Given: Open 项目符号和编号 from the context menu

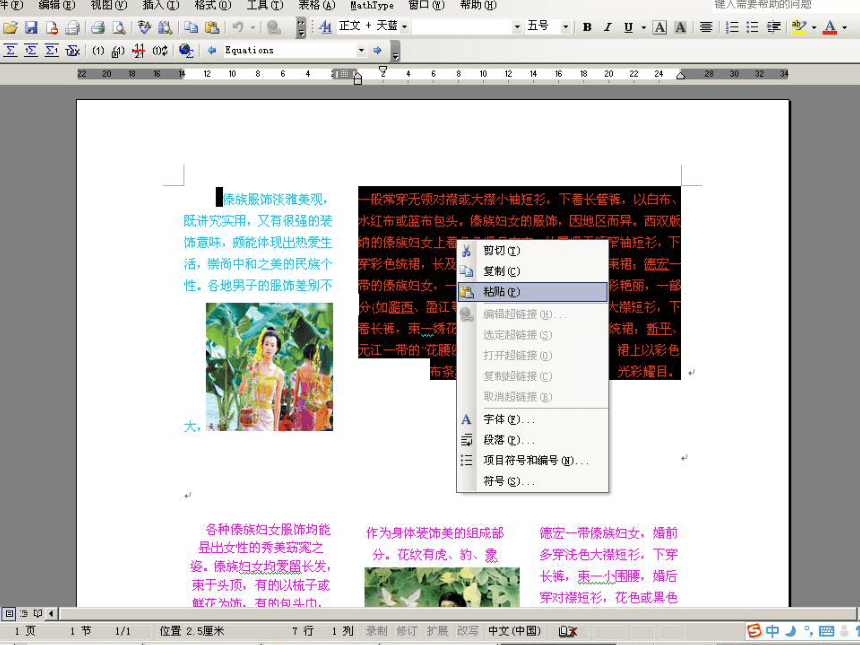Looking at the screenshot, I should coord(533,461).
